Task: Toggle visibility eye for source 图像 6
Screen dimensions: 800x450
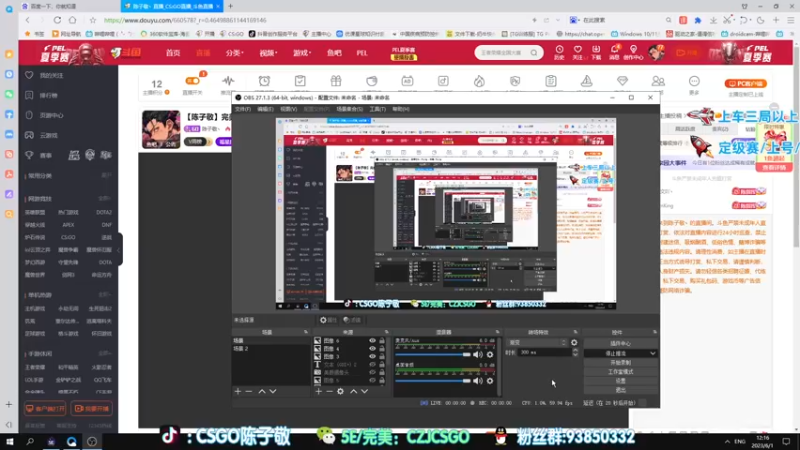Action: coord(372,341)
